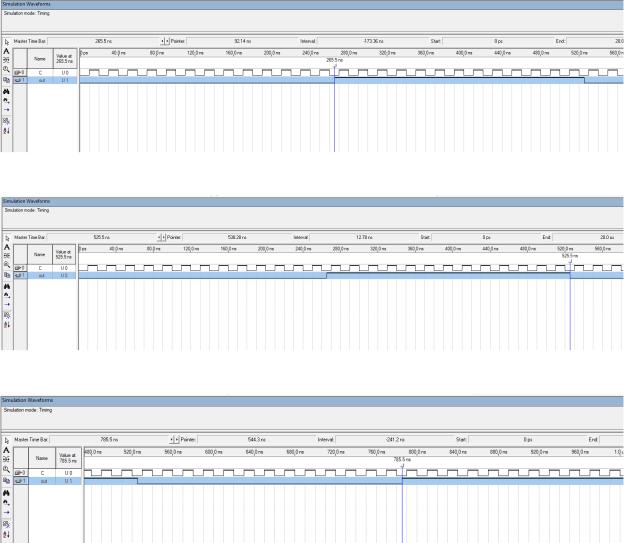
Task: Step the bottom Master Time Bar to the next transition
Action: click(177, 439)
